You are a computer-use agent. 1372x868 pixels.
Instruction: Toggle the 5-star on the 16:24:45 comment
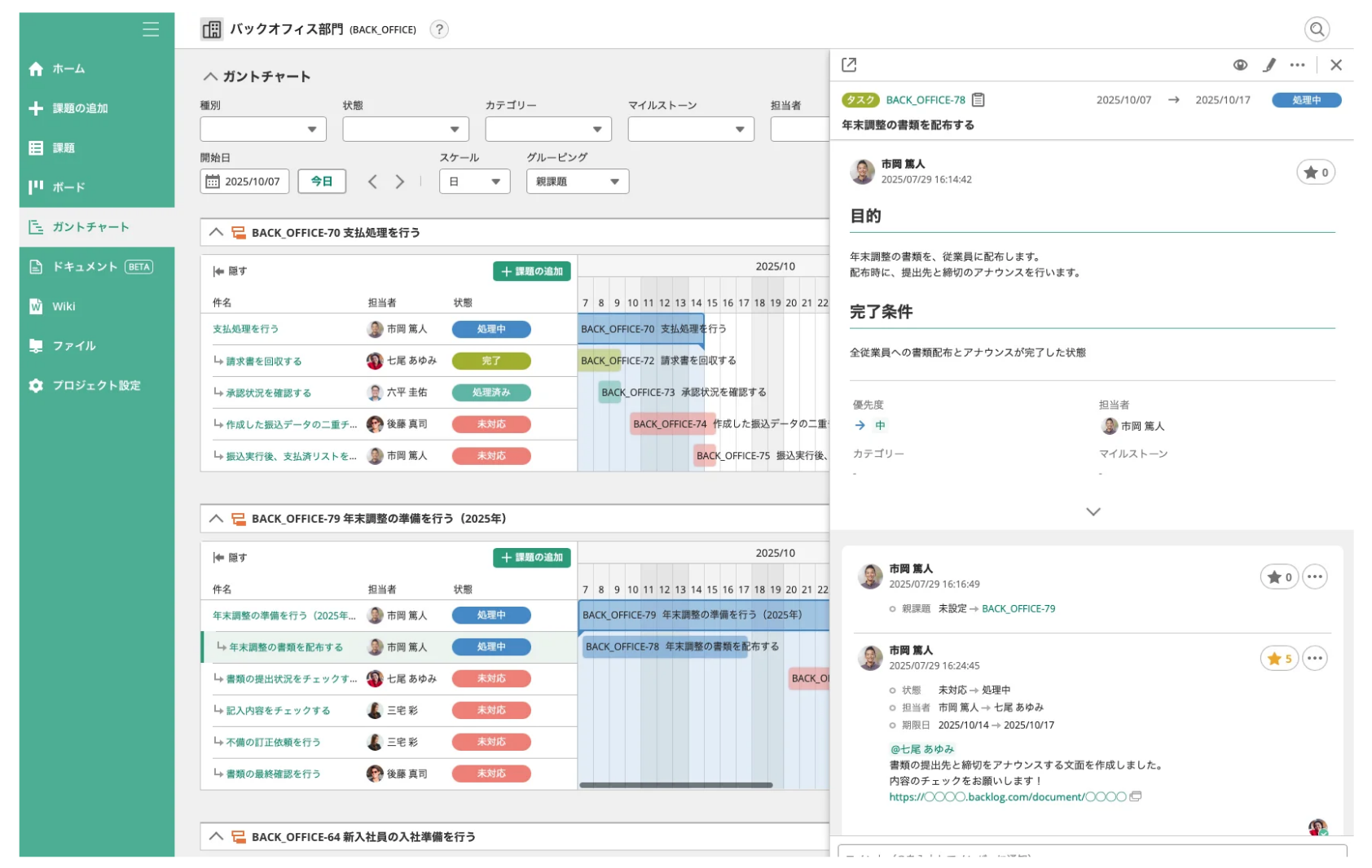click(1279, 659)
